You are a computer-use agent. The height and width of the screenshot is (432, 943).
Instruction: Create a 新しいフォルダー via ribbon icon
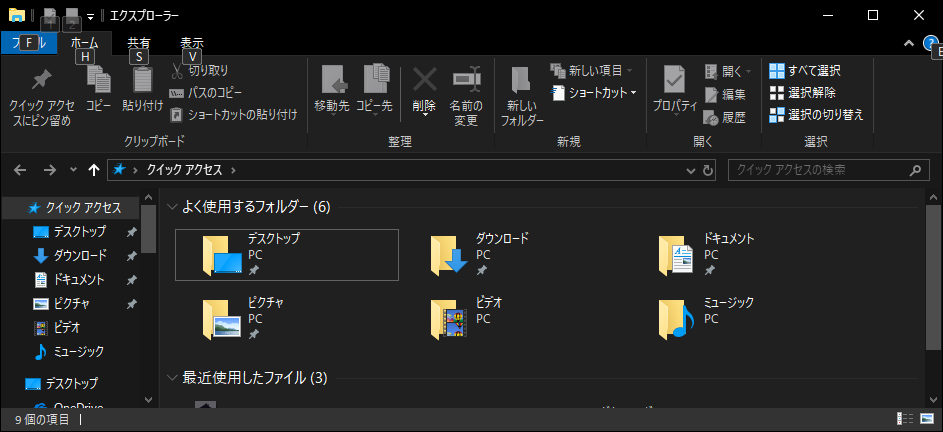[522, 81]
